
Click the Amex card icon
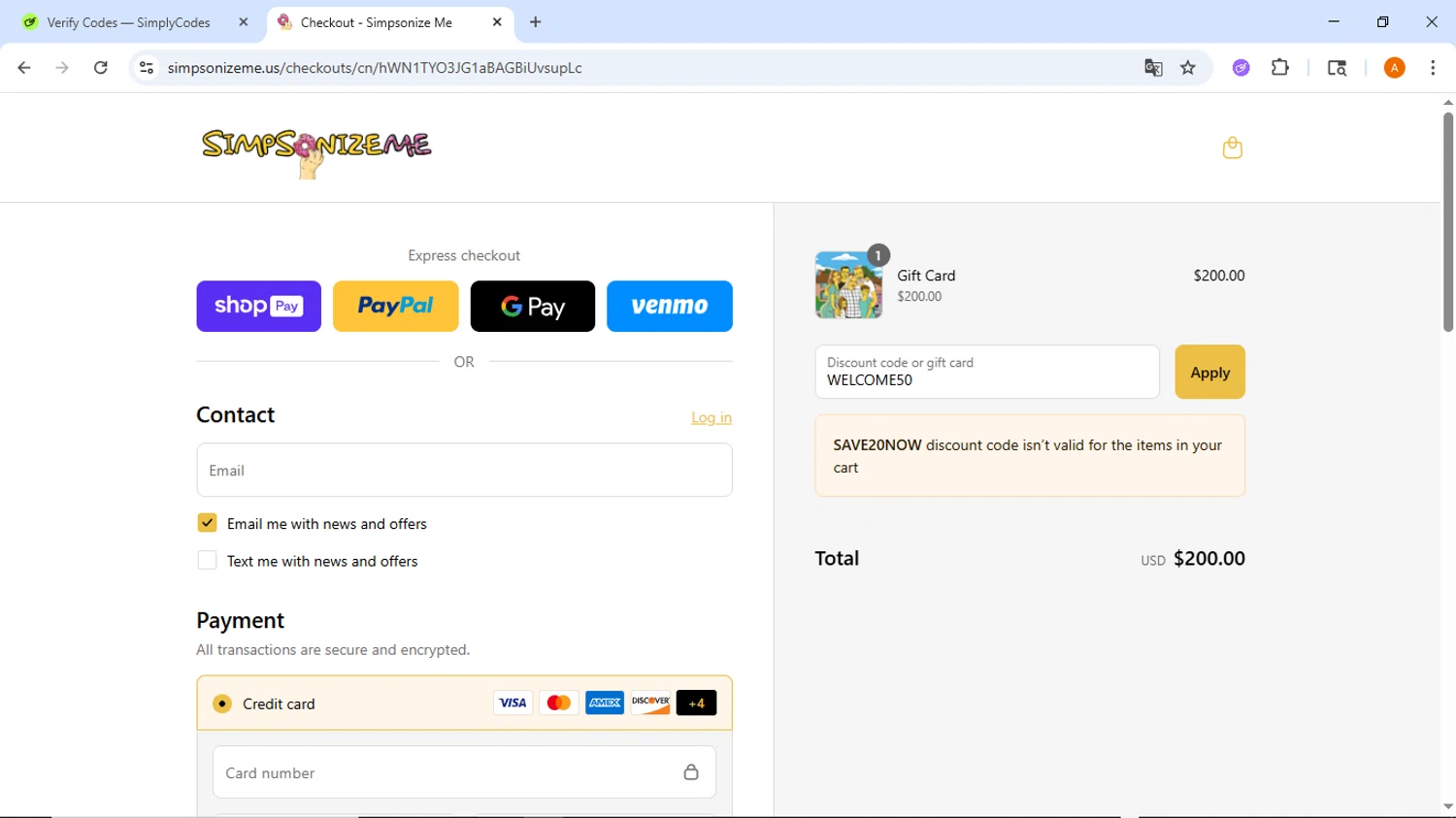tap(604, 703)
